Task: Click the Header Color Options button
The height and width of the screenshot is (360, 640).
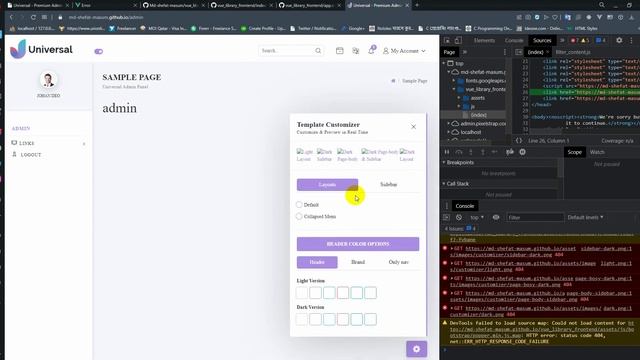Action: click(358, 244)
